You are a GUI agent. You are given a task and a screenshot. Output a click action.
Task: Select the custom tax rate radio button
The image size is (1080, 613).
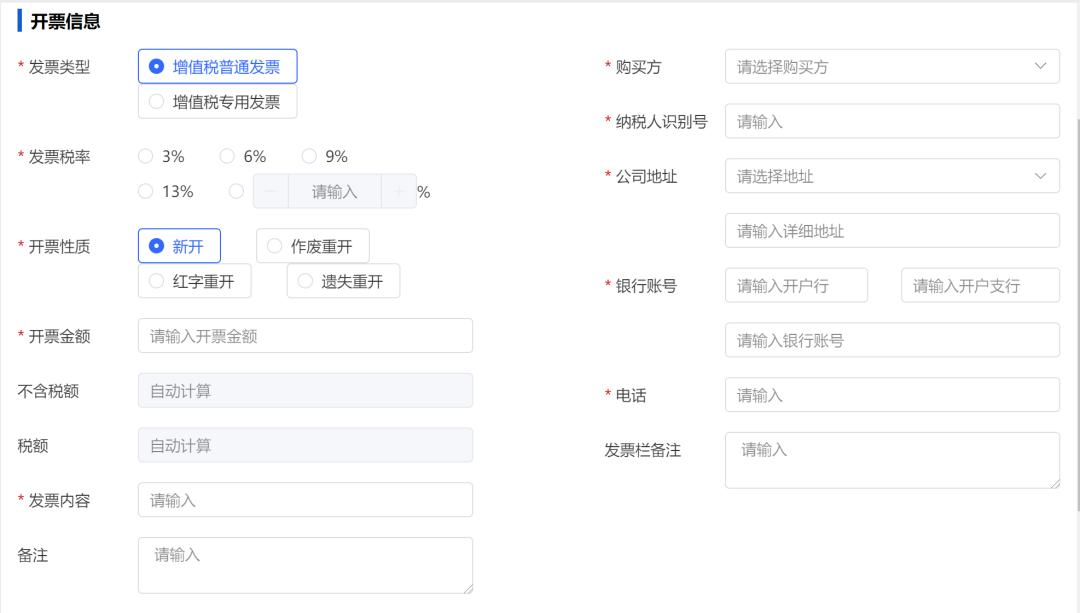point(236,190)
